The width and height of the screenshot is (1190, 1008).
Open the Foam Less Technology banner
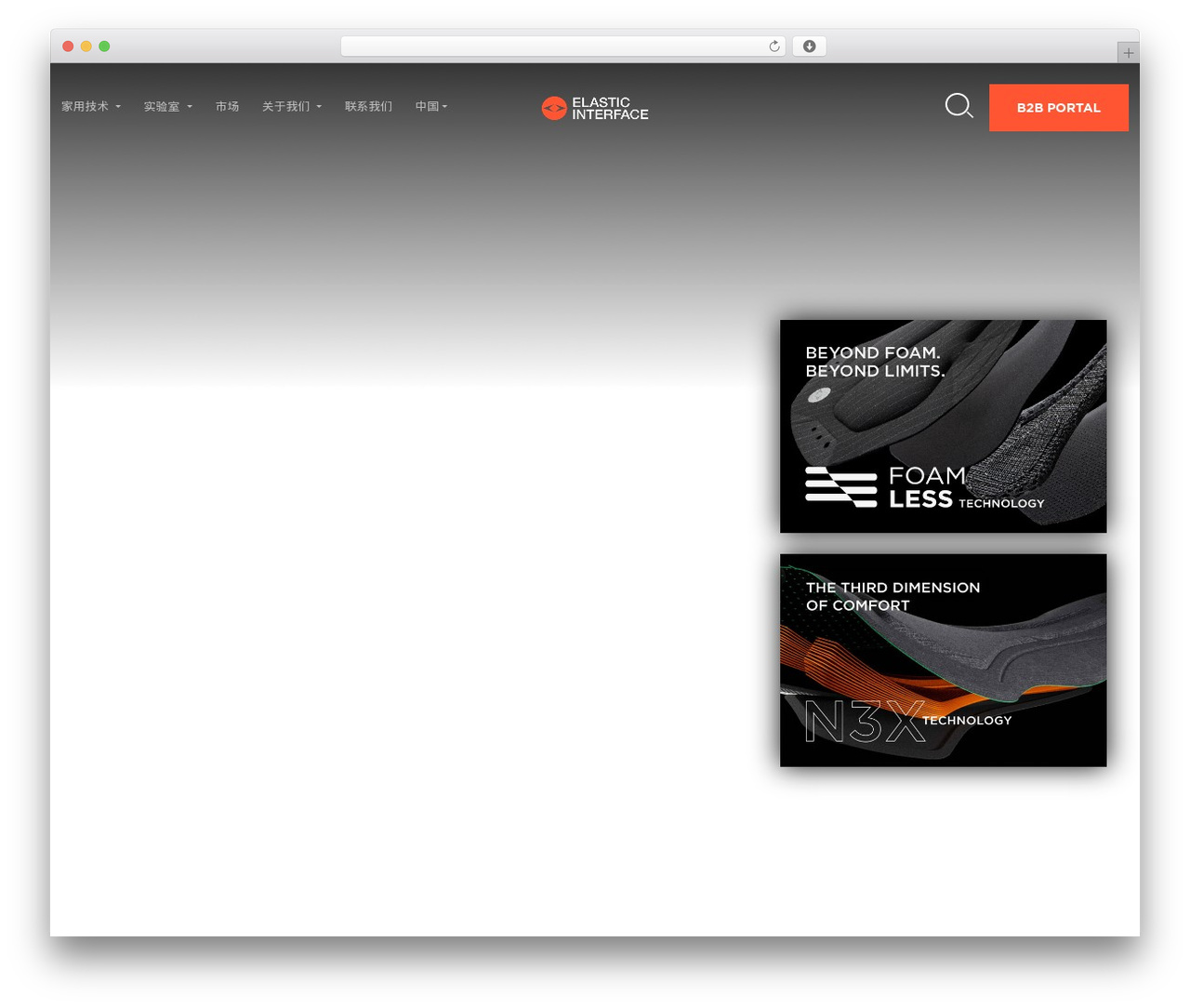tap(943, 427)
